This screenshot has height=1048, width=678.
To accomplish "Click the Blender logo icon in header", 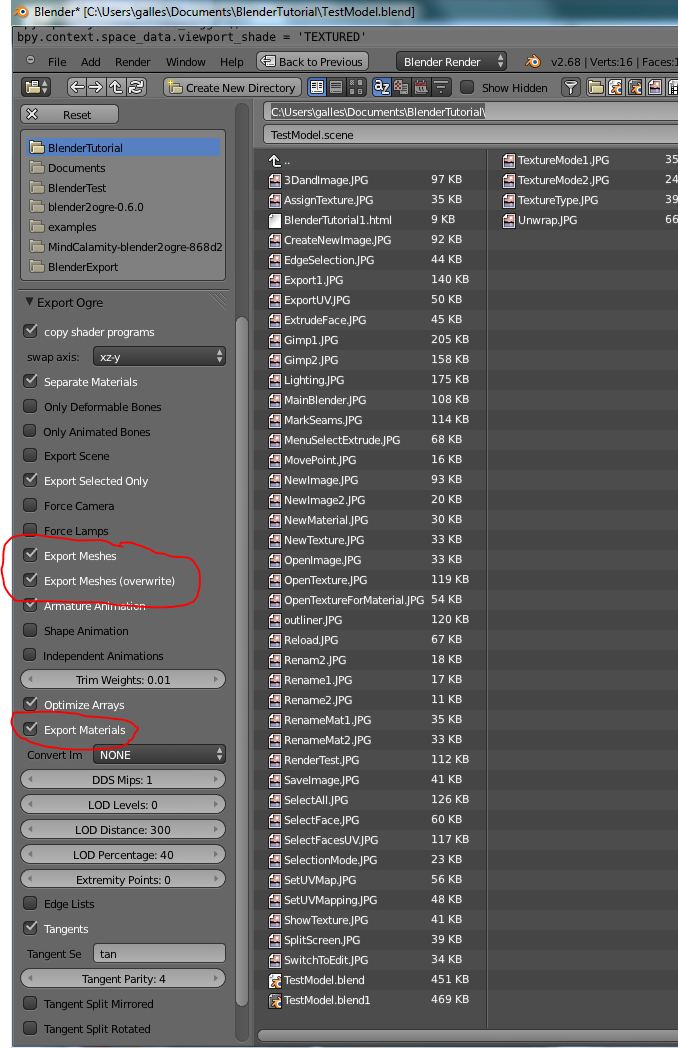I will 533,61.
